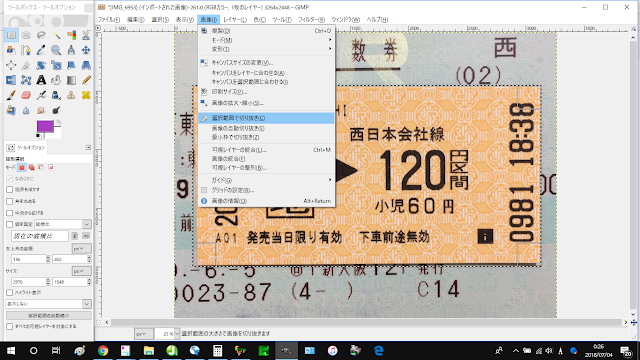This screenshot has width=640, height=360.
Task: Enable the highlight display checkbox
Action: click(x=9, y=293)
